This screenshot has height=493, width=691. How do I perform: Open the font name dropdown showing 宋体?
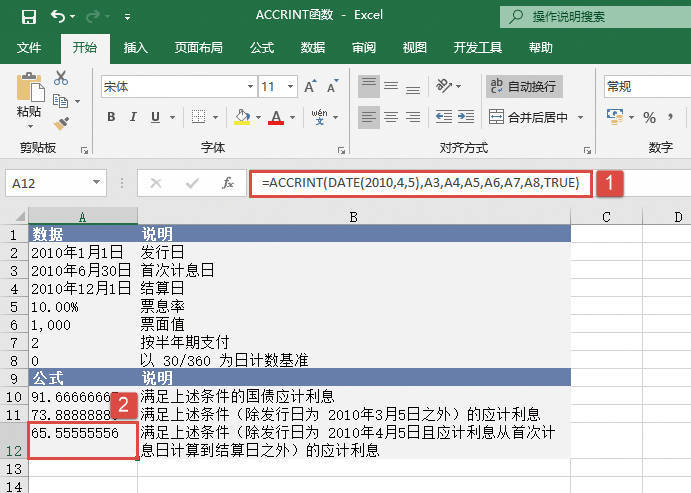(x=250, y=86)
